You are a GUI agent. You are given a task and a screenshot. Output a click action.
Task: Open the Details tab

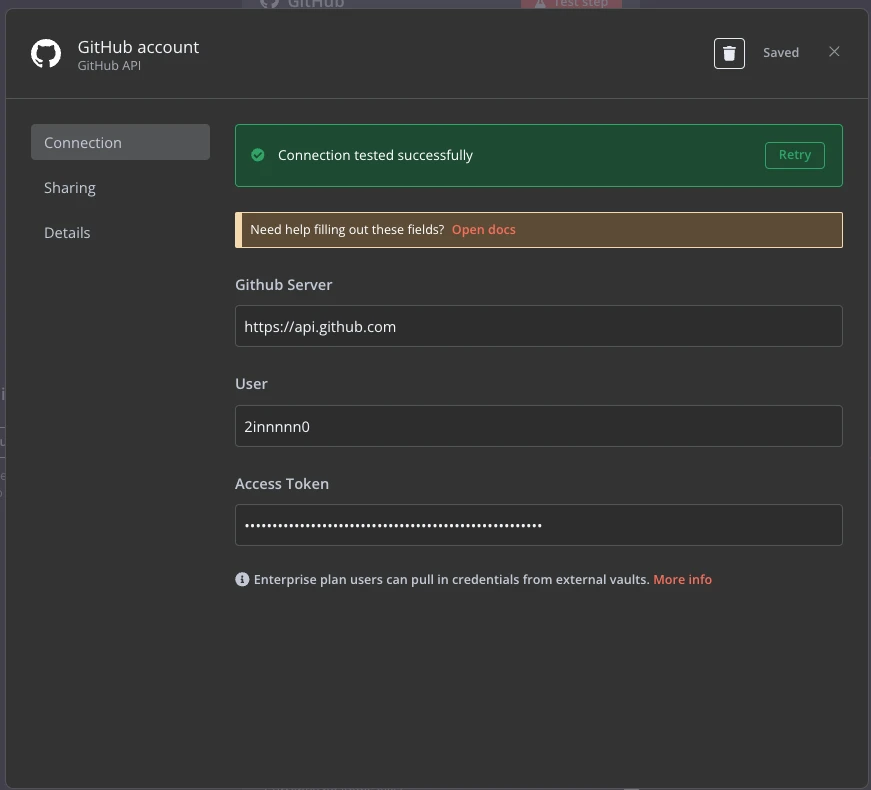(x=67, y=233)
